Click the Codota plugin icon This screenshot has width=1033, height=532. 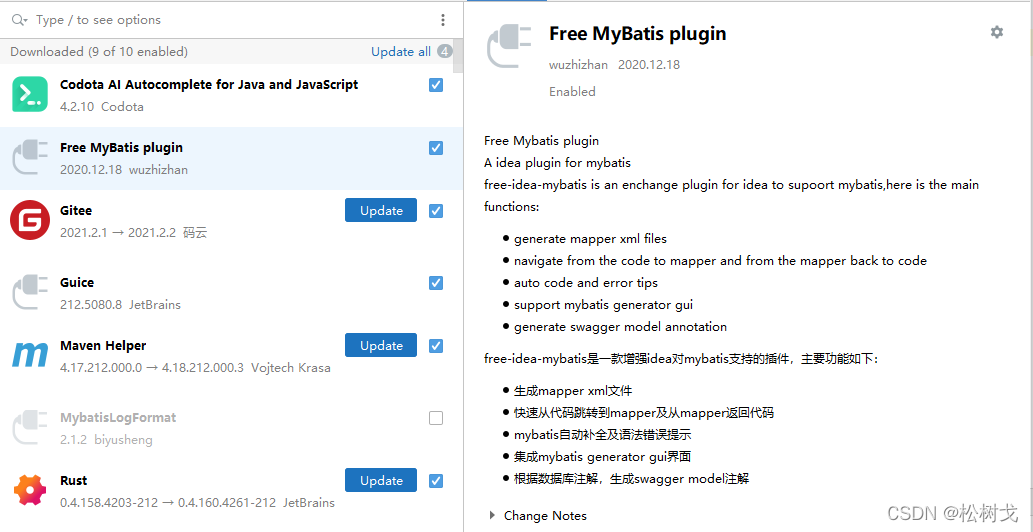30,94
